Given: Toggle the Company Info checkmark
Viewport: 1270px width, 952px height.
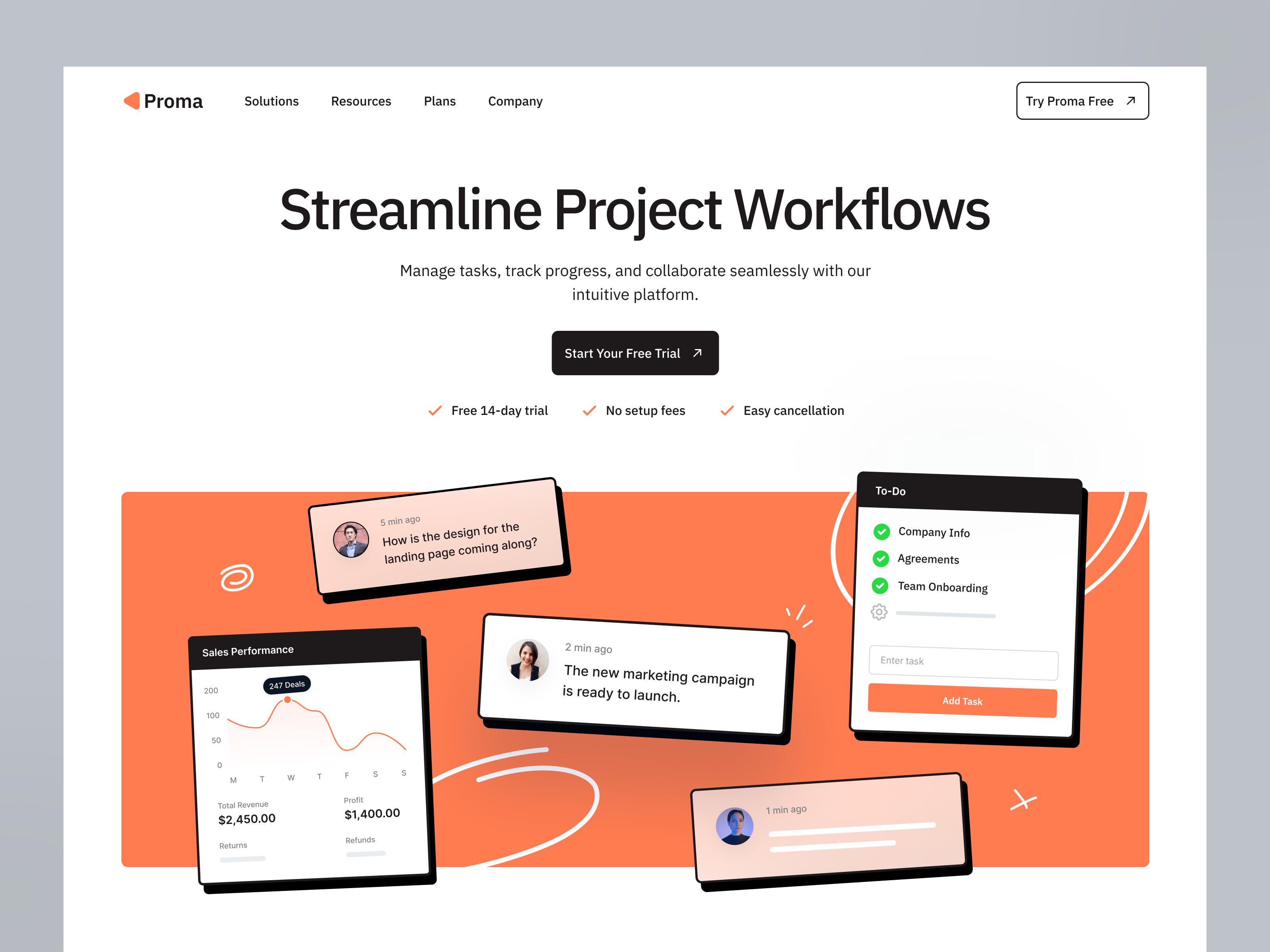Looking at the screenshot, I should click(x=882, y=532).
